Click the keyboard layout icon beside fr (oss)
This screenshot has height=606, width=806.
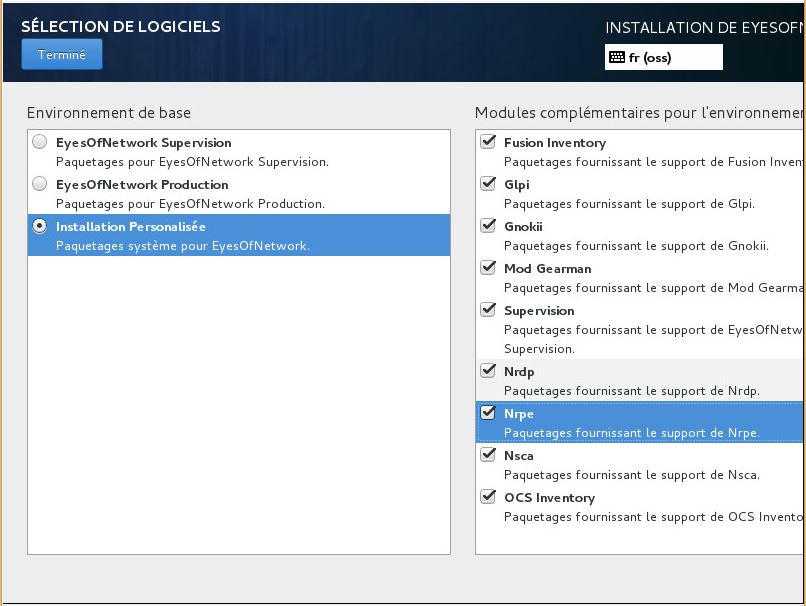point(617,57)
